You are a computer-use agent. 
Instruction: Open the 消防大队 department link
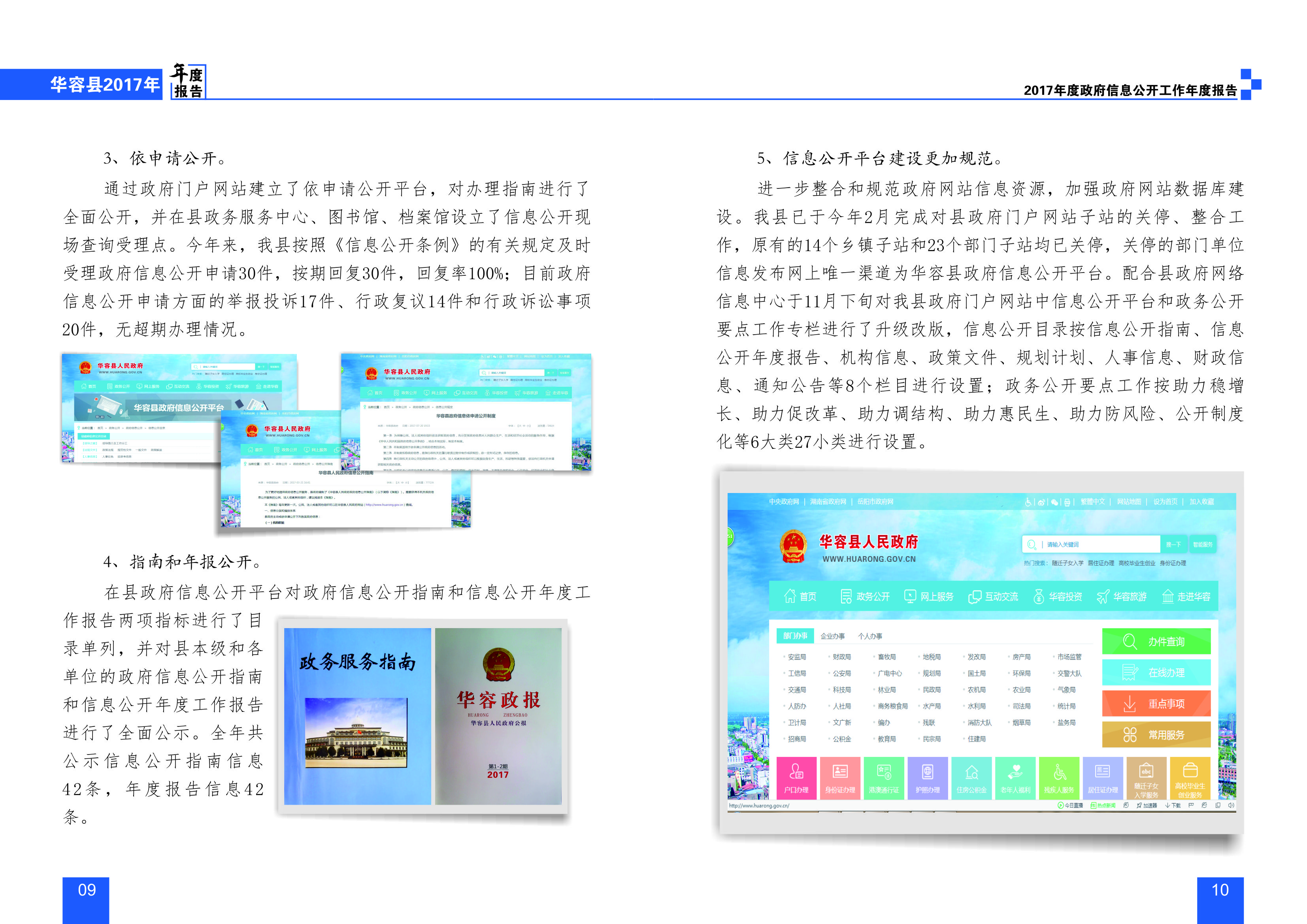[979, 723]
